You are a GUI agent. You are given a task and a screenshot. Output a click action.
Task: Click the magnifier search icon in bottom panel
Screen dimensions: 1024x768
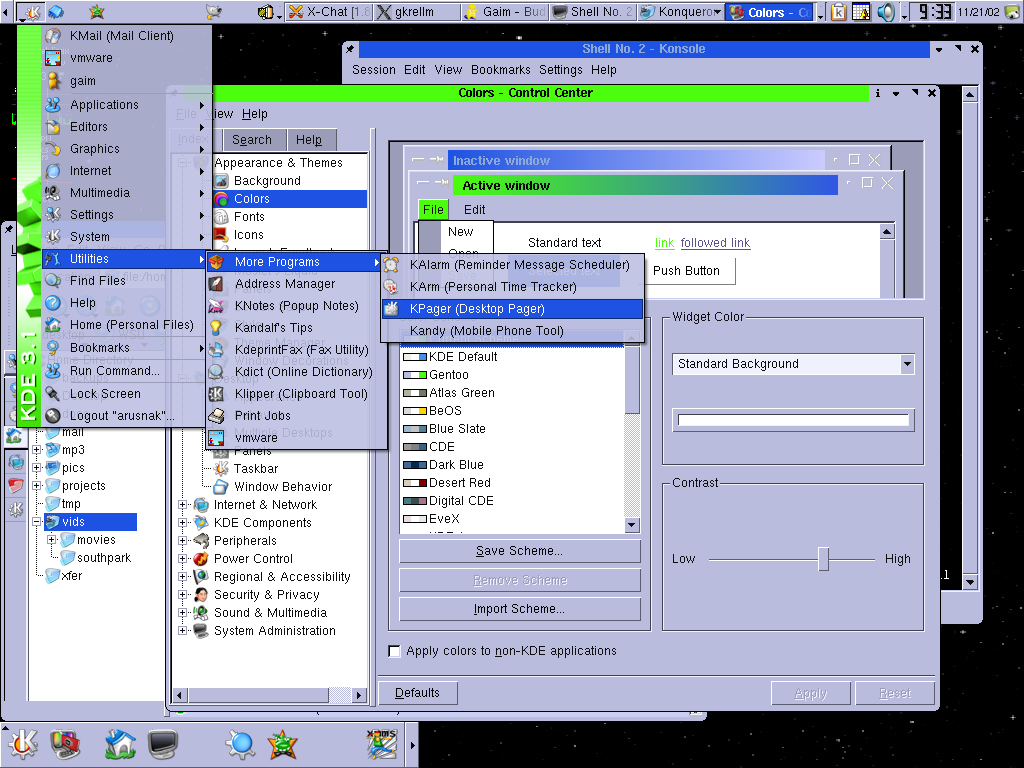point(240,744)
